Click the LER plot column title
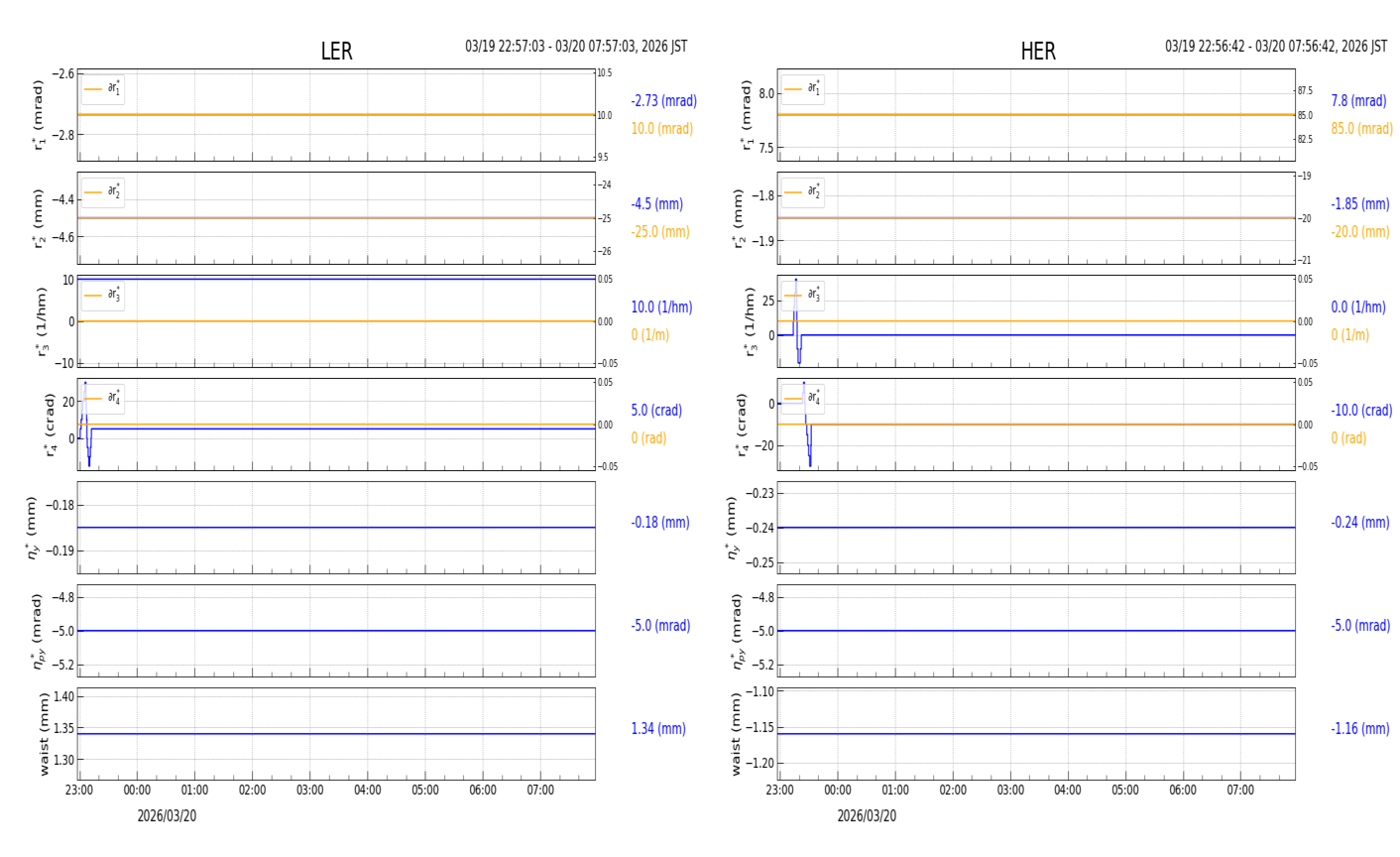The width and height of the screenshot is (1400, 857). tap(336, 52)
